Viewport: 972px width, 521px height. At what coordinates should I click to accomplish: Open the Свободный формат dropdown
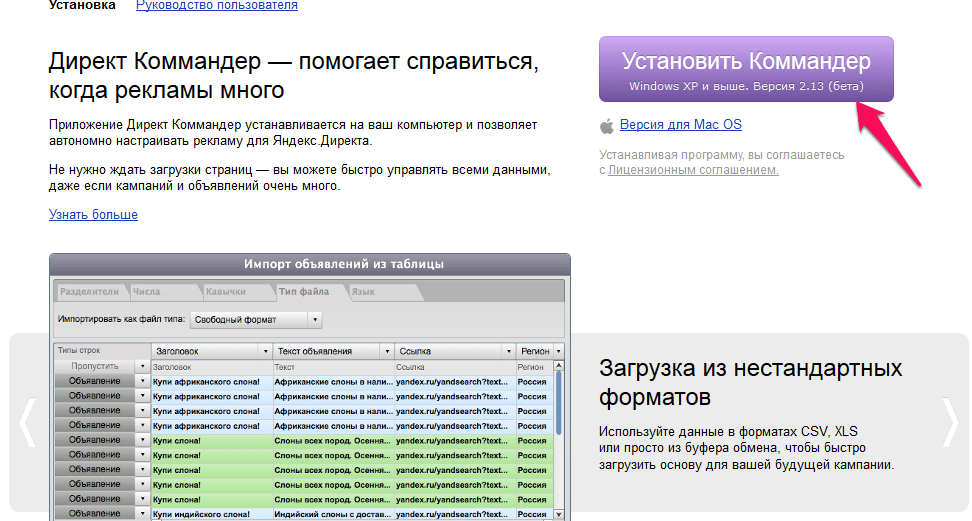255,319
